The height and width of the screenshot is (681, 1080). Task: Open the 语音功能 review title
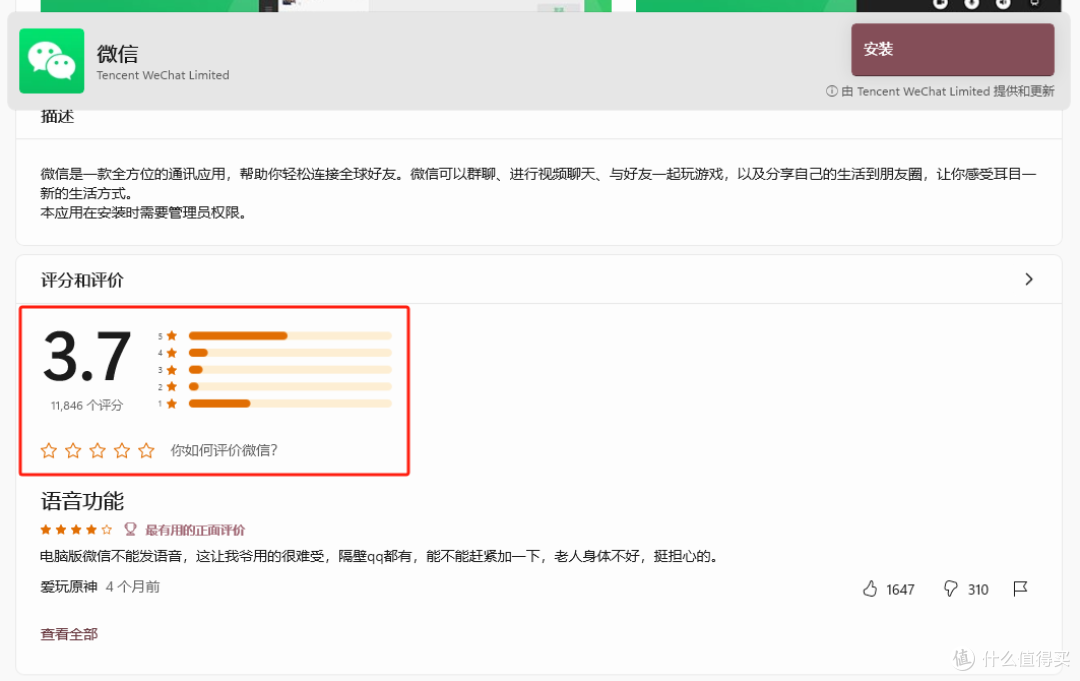click(82, 501)
